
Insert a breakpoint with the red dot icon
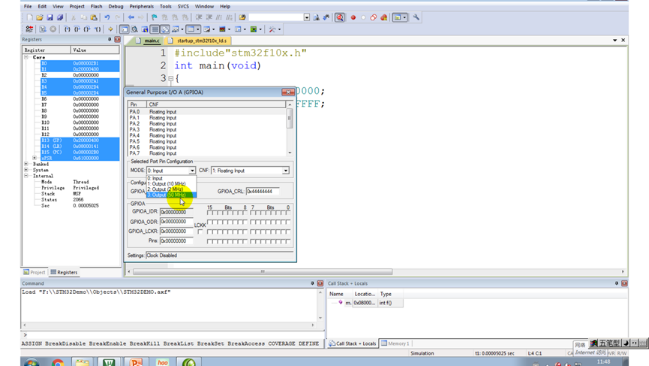[353, 17]
